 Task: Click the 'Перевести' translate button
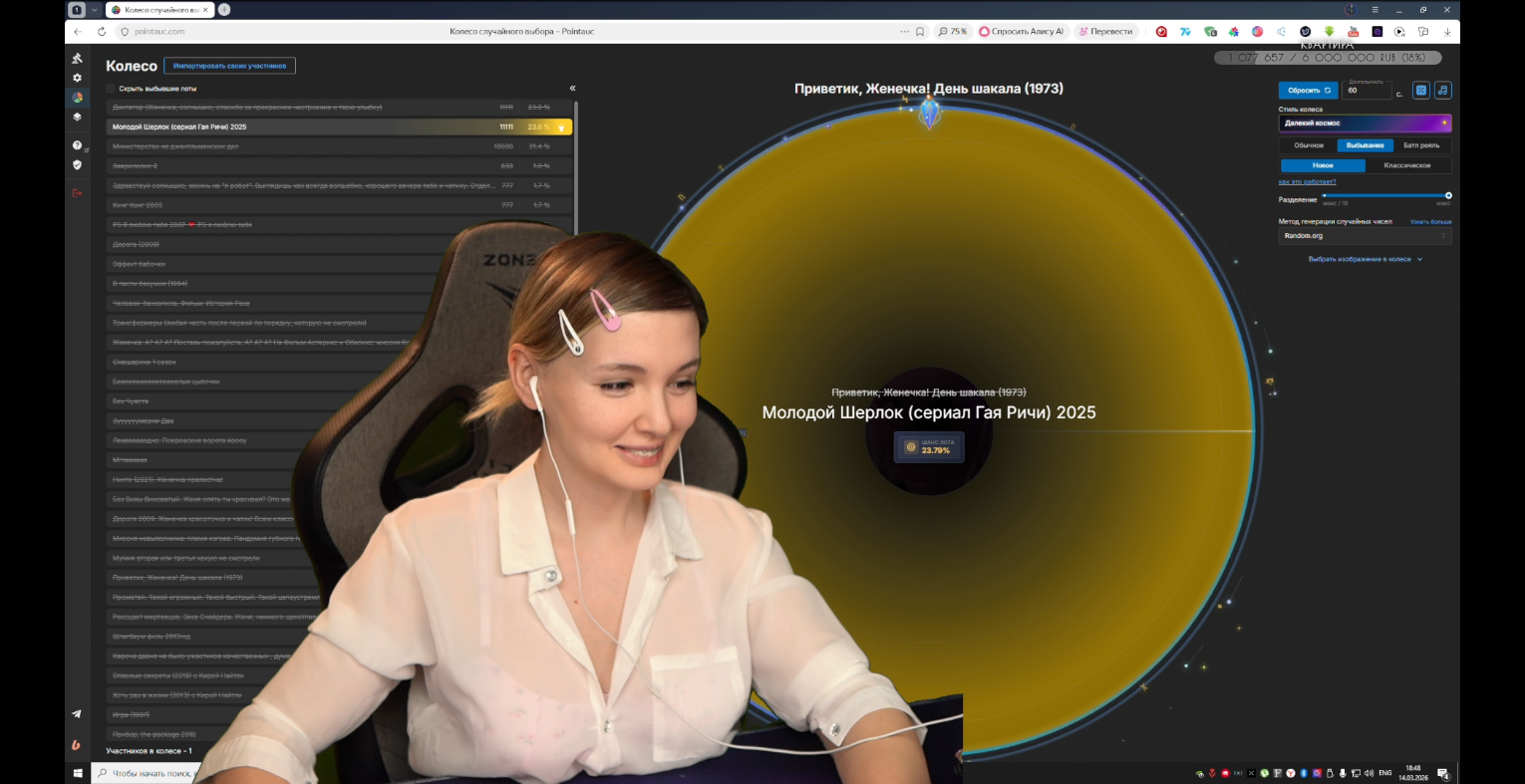point(1106,32)
